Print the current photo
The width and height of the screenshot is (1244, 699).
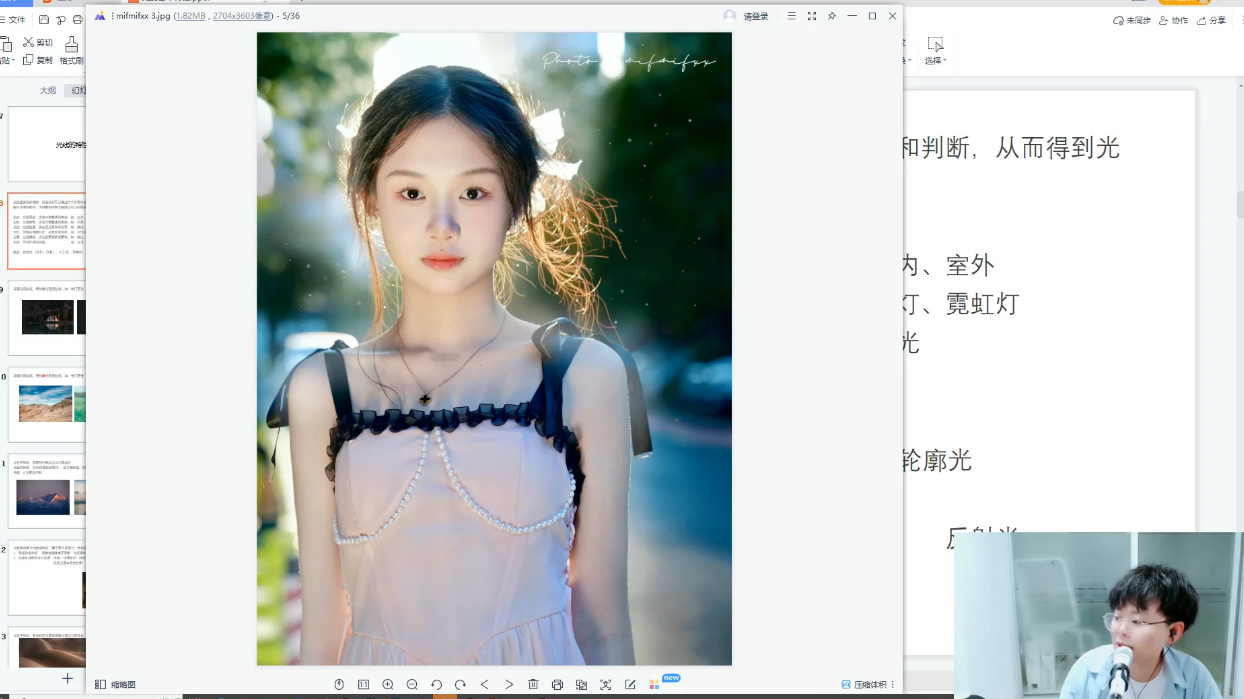pyautogui.click(x=556, y=684)
